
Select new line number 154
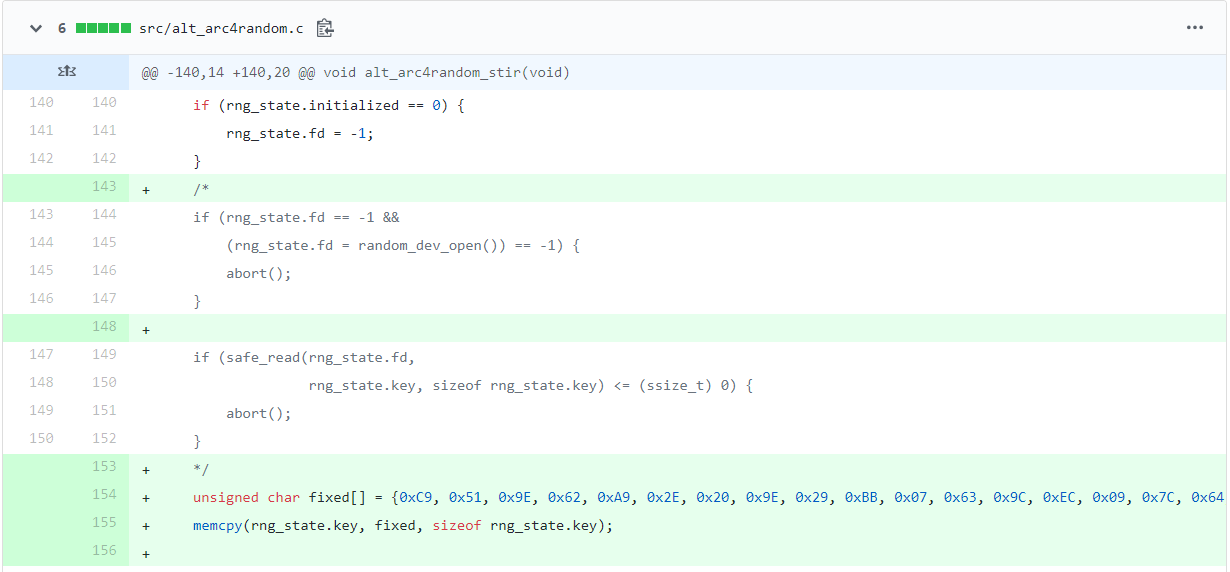(x=104, y=494)
